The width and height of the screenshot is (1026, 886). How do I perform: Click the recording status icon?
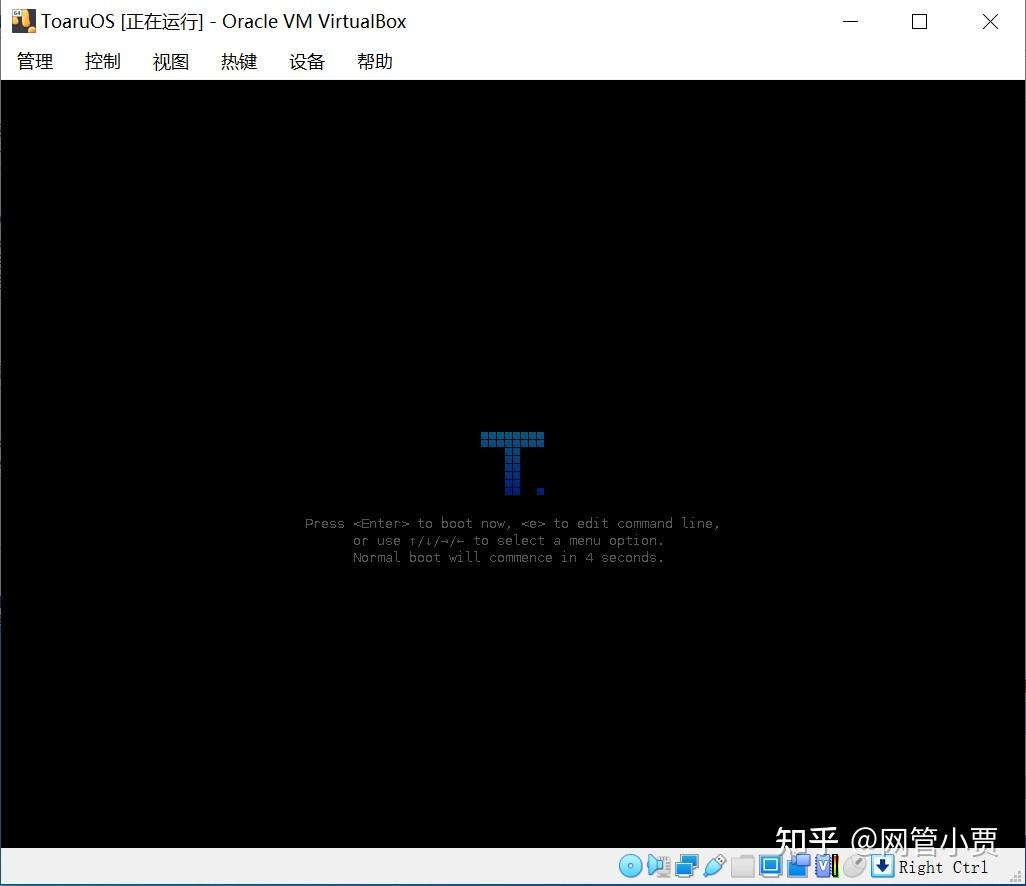pos(800,865)
